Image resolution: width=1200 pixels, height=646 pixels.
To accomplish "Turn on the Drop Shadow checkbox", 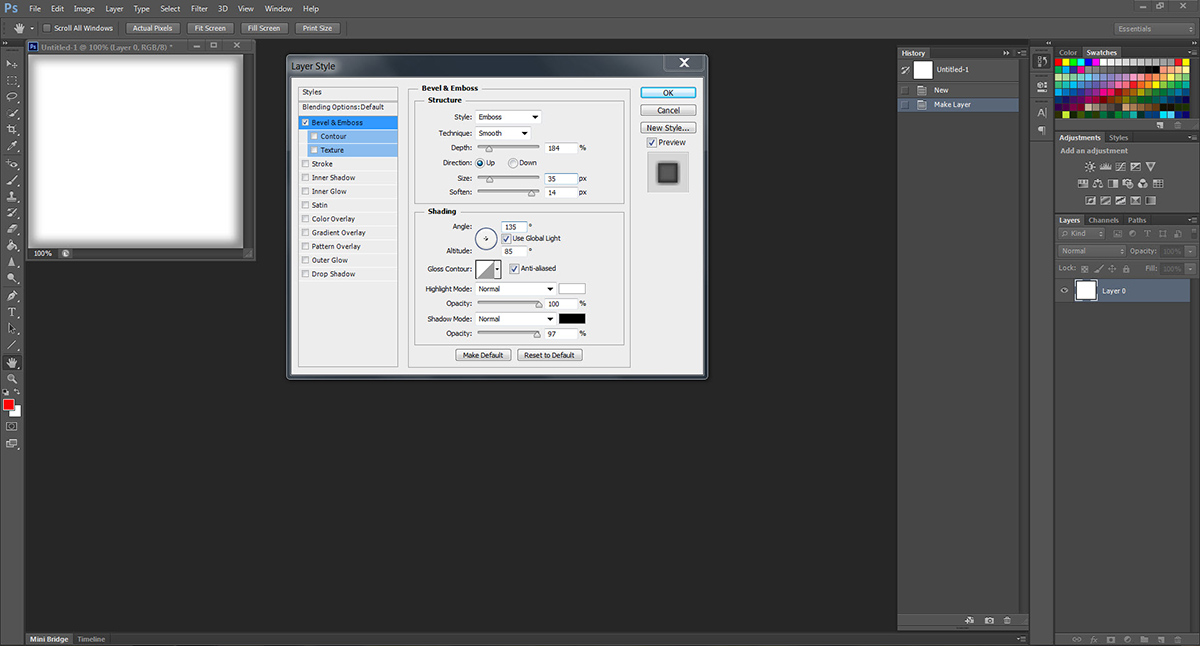I will 305,274.
